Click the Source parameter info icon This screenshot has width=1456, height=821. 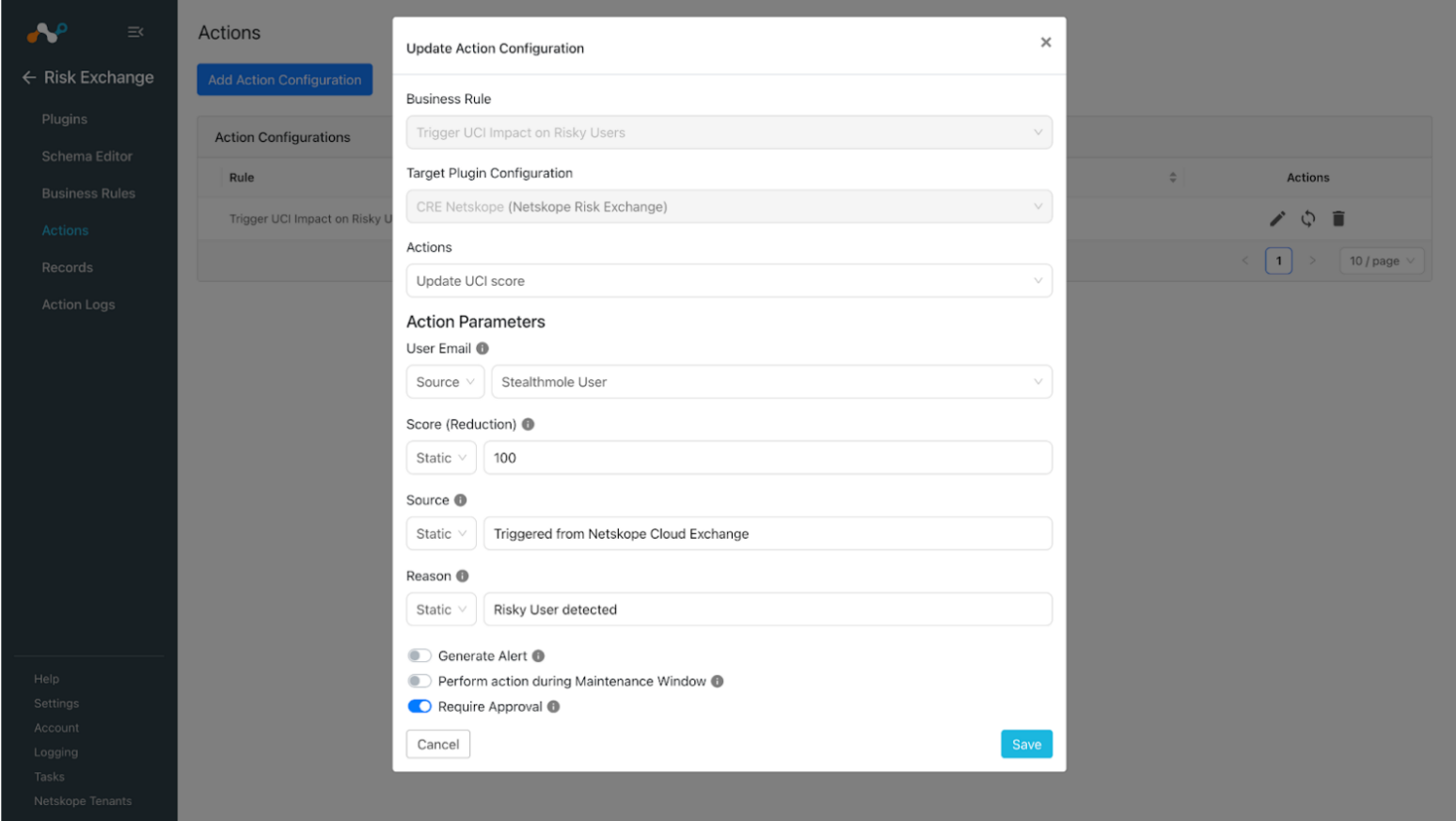tap(461, 500)
